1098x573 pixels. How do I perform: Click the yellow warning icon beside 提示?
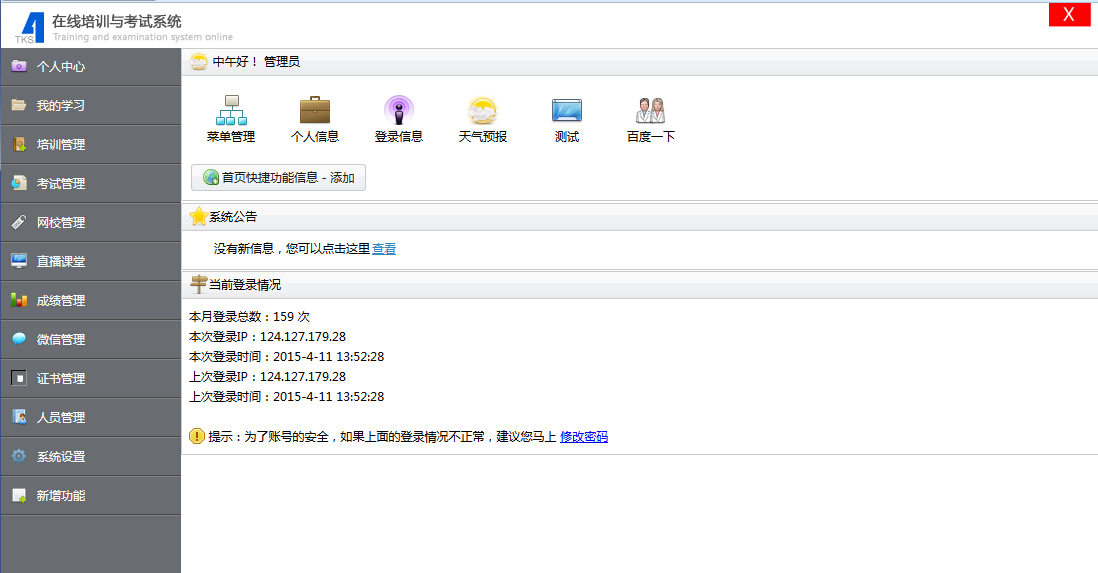pos(197,436)
